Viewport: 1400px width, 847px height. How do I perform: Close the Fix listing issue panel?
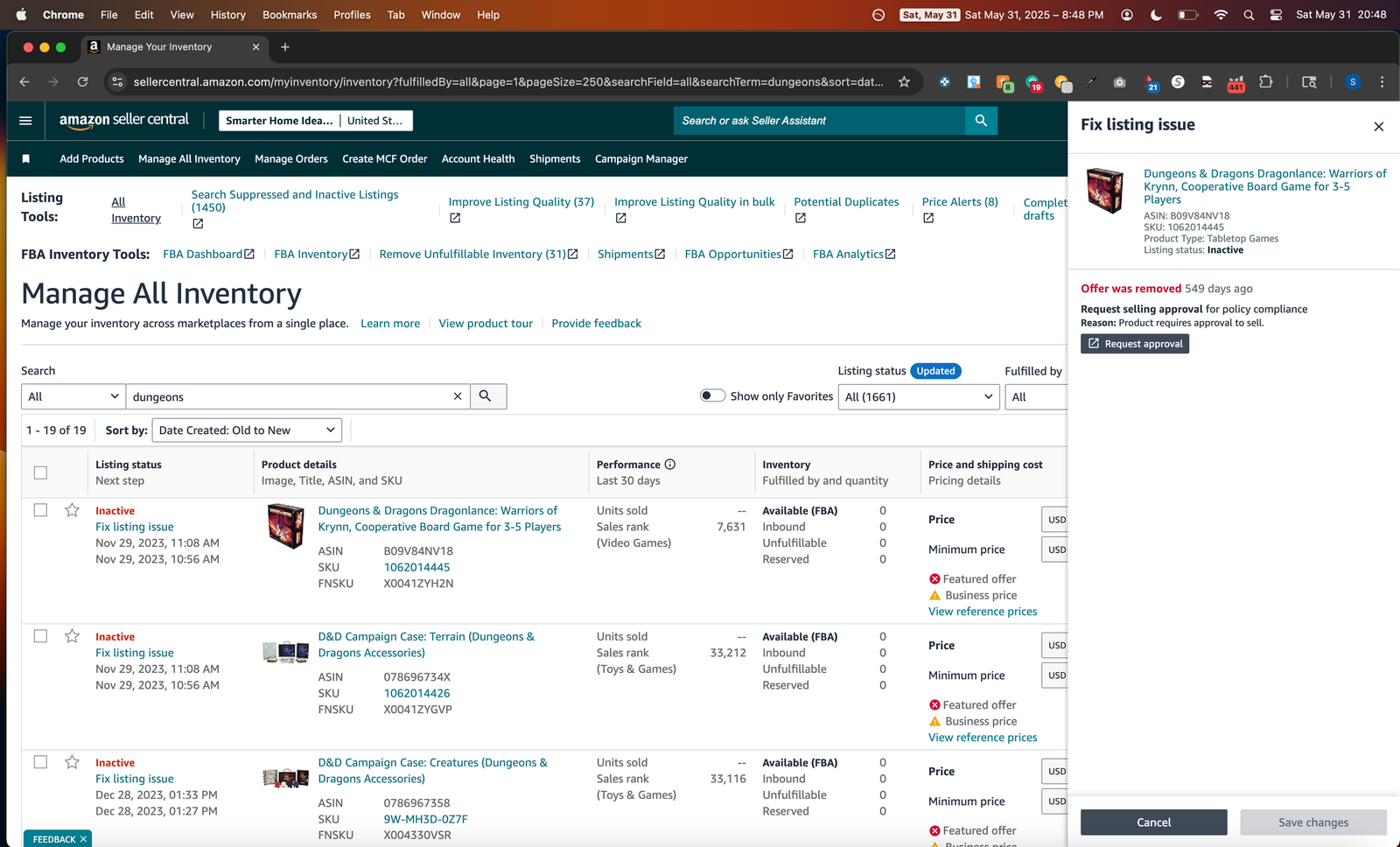coord(1378,127)
